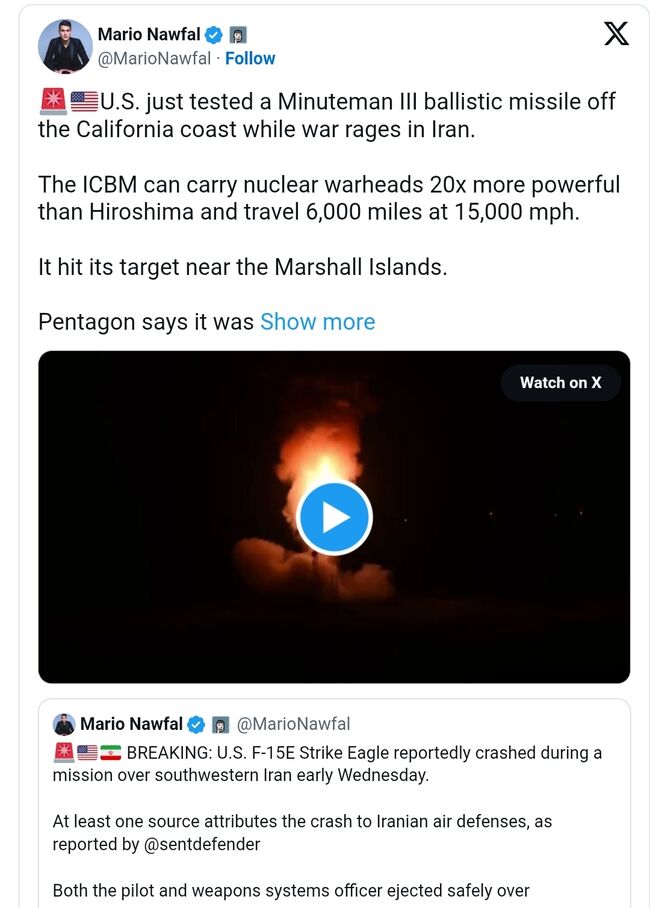Screen dimensions: 650x908
Task: Click the @MarioNawfal handle under the top name
Action: click(x=154, y=58)
